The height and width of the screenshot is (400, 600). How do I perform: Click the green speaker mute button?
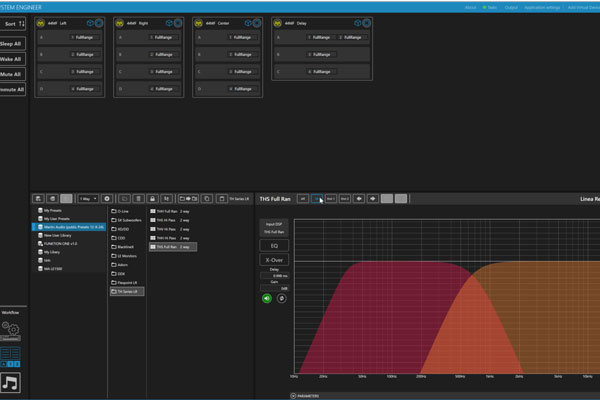267,297
